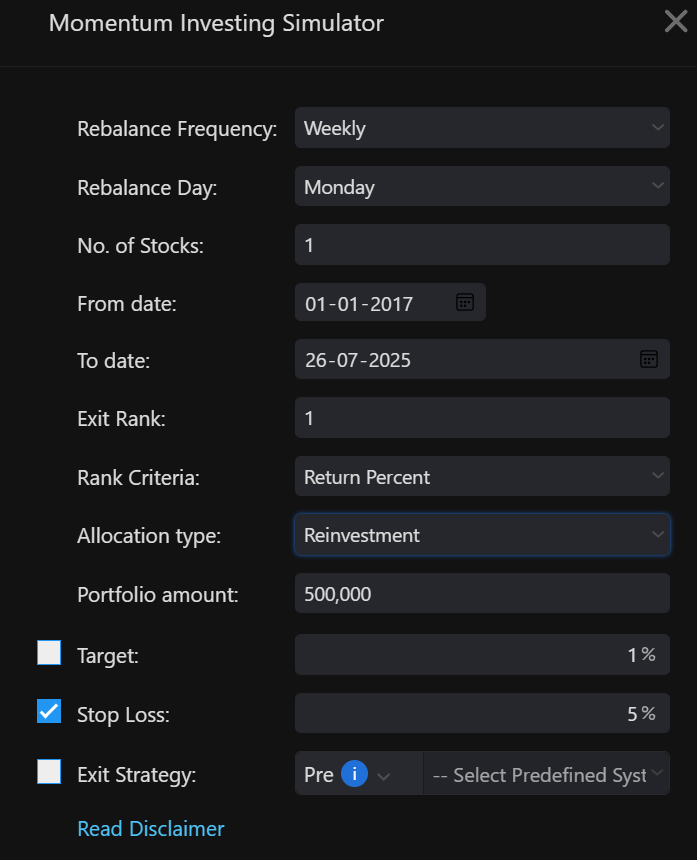Open the Pre exit strategy type dropdown

point(359,774)
